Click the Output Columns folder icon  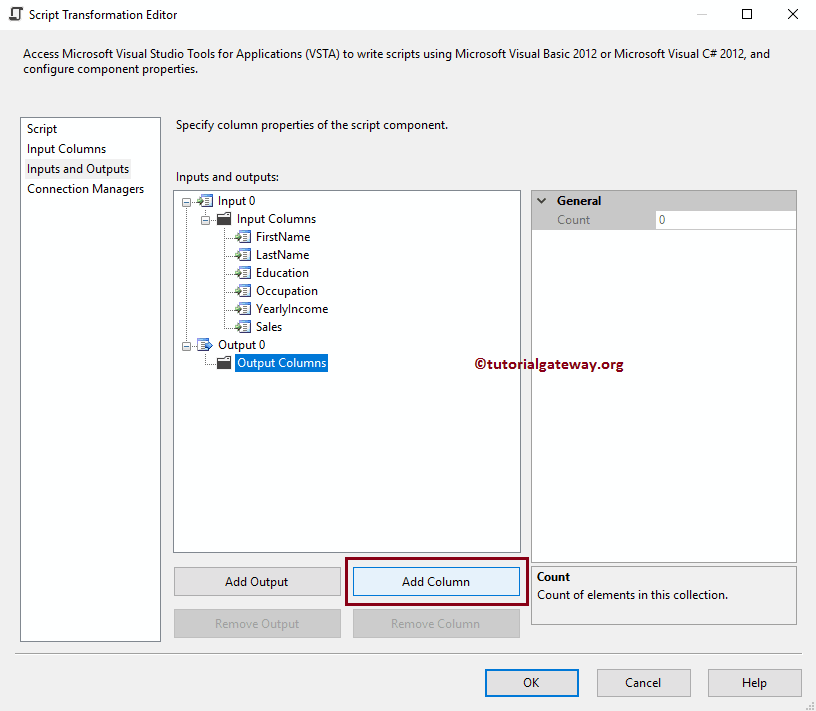pyautogui.click(x=223, y=362)
